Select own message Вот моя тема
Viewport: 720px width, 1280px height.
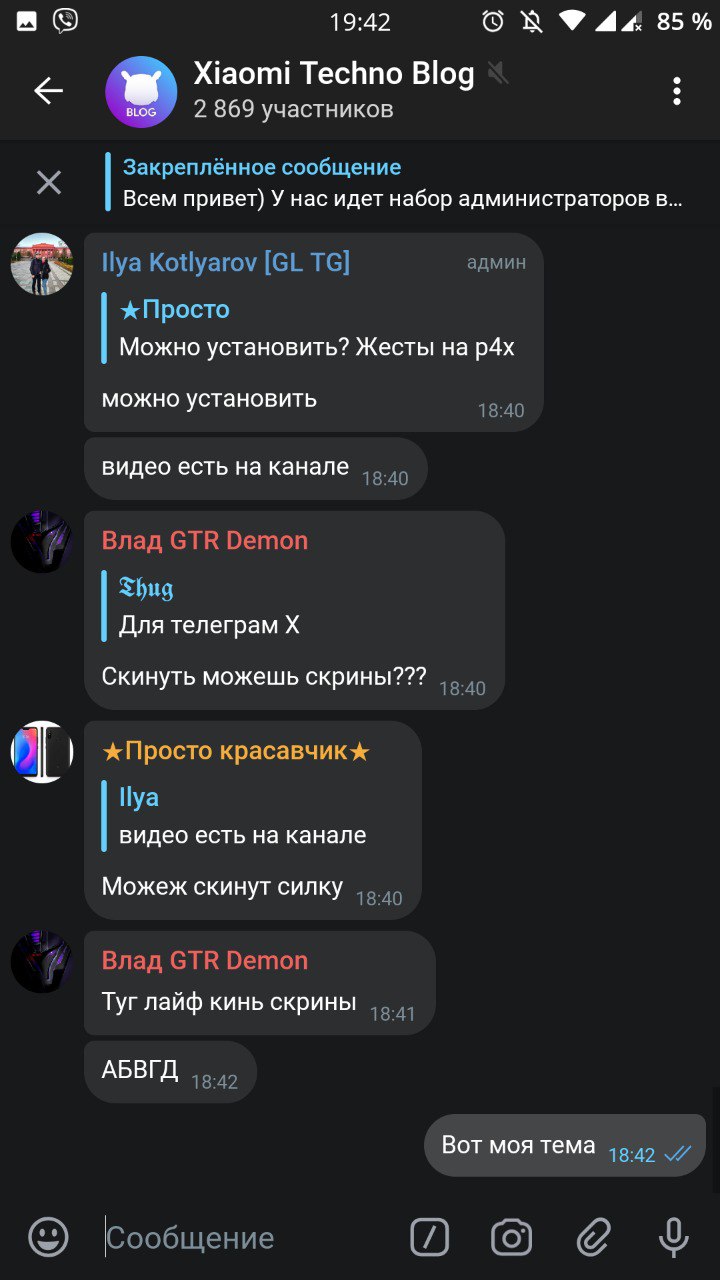[x=565, y=1145]
